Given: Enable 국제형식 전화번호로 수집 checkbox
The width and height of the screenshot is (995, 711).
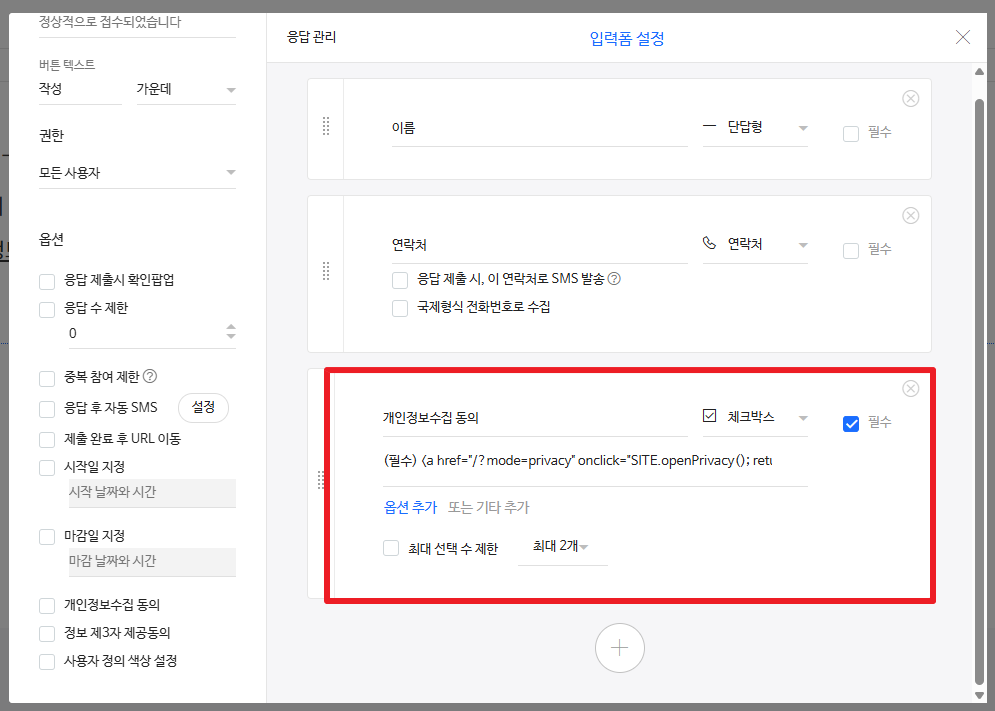Looking at the screenshot, I should (x=400, y=309).
